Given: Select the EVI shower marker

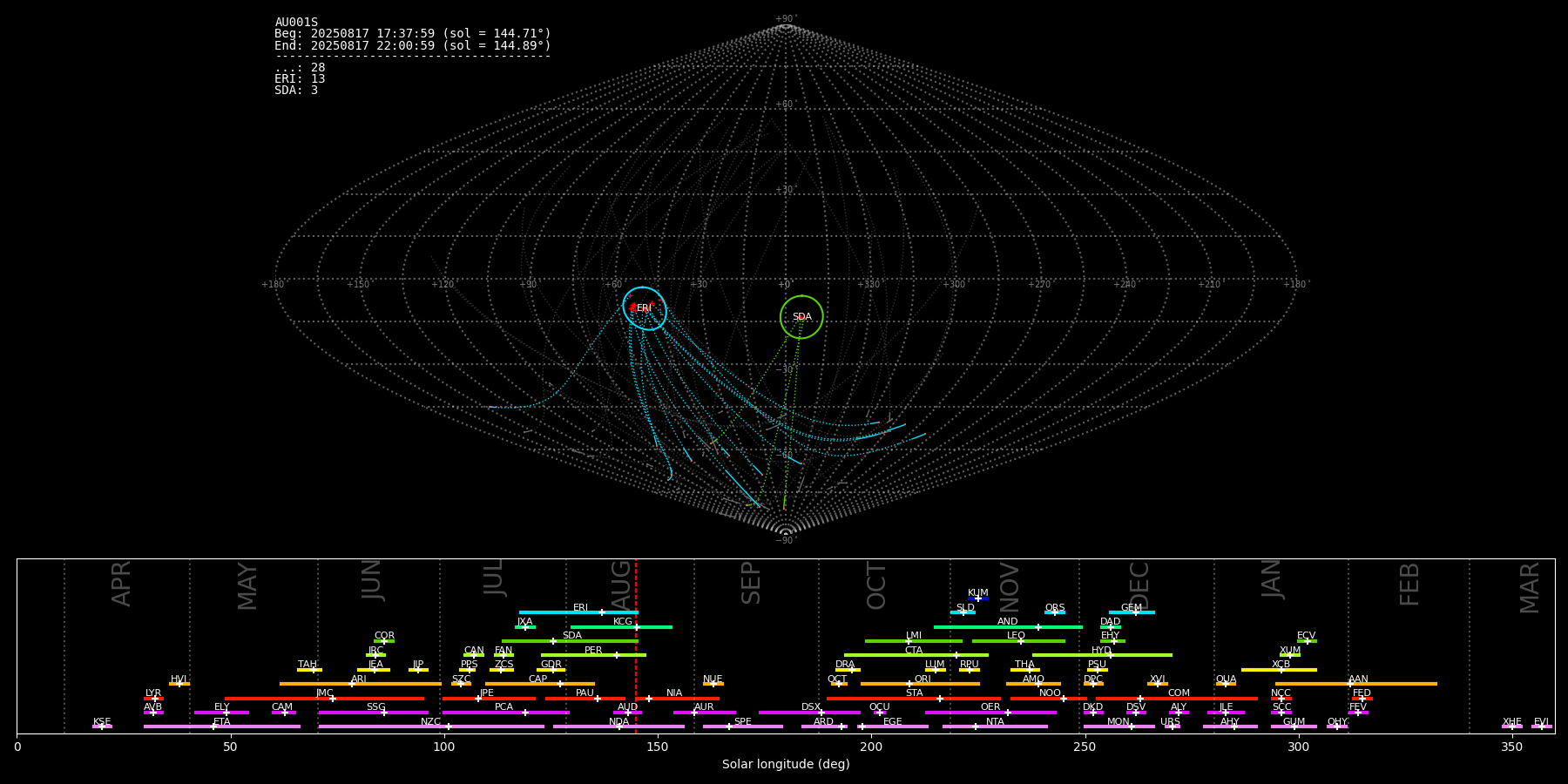Looking at the screenshot, I should [x=1542, y=727].
